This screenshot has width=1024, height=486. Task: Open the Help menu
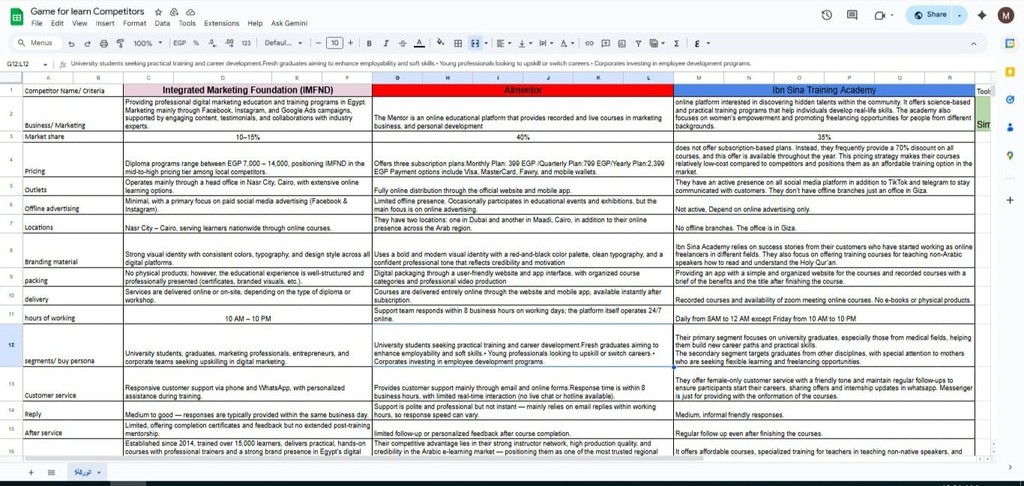point(255,23)
